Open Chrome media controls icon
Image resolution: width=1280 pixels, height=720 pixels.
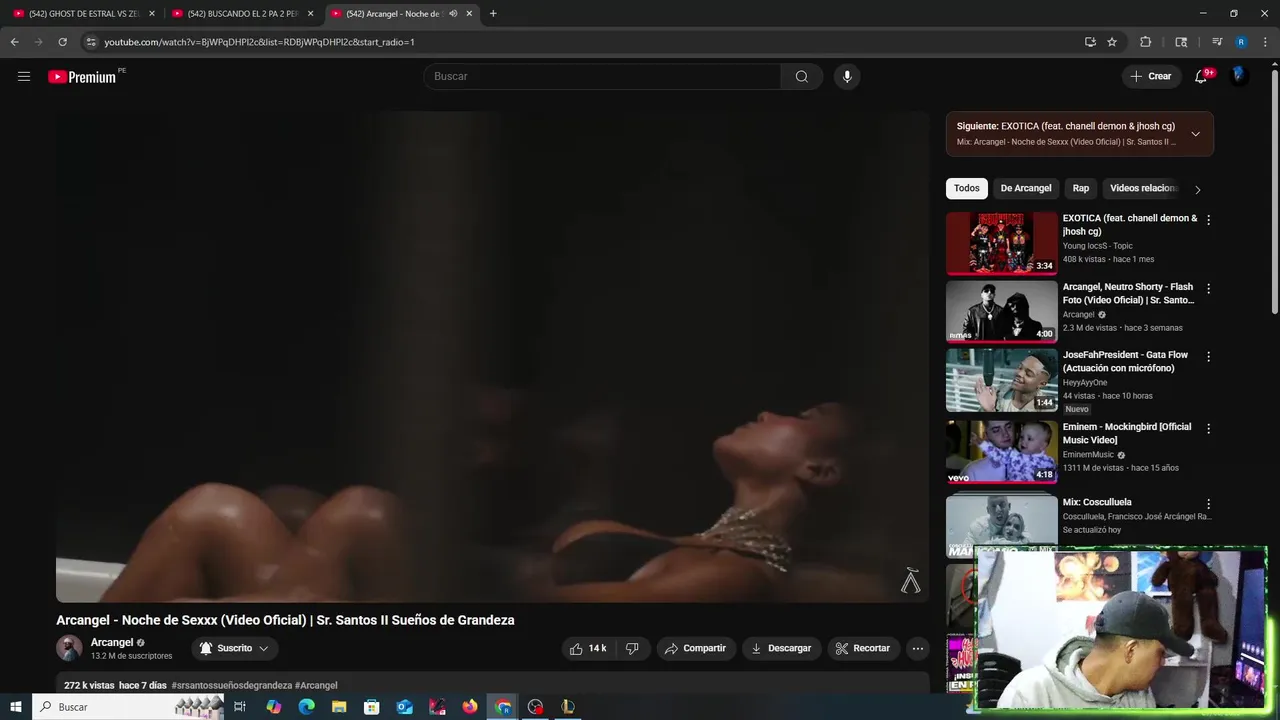tap(1217, 42)
